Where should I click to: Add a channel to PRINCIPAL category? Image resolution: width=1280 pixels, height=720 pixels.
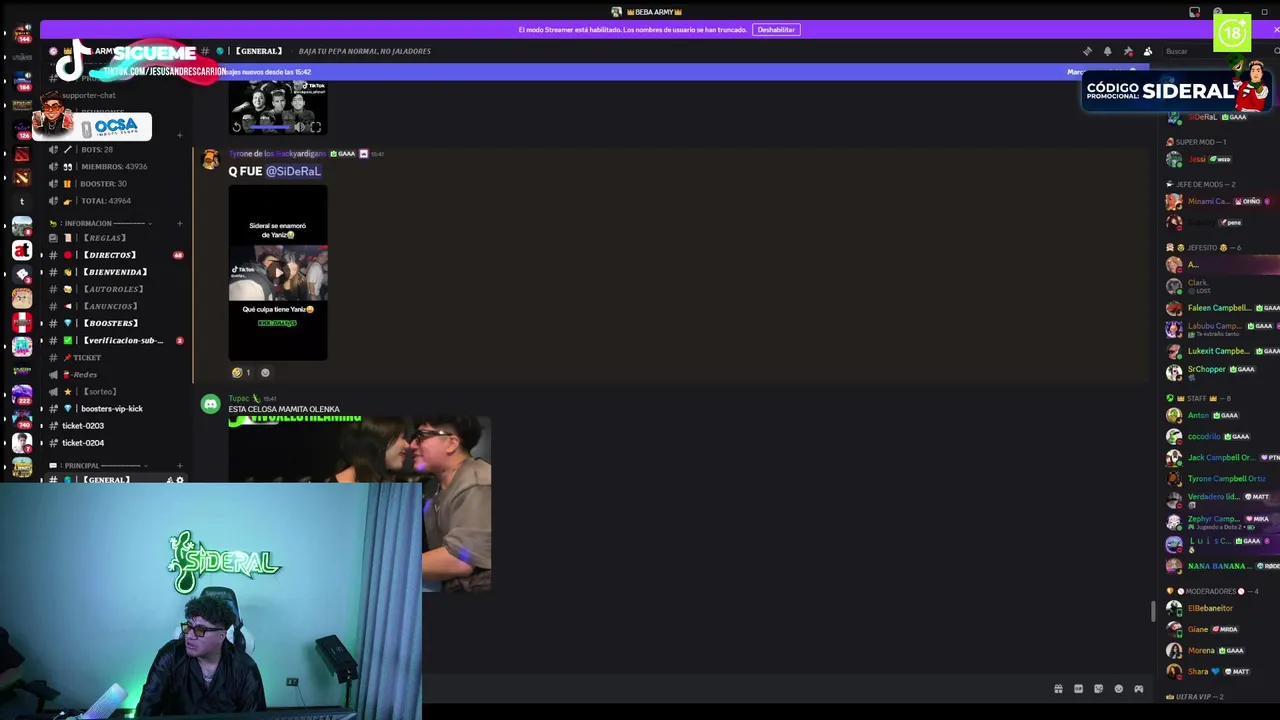[x=180, y=466]
